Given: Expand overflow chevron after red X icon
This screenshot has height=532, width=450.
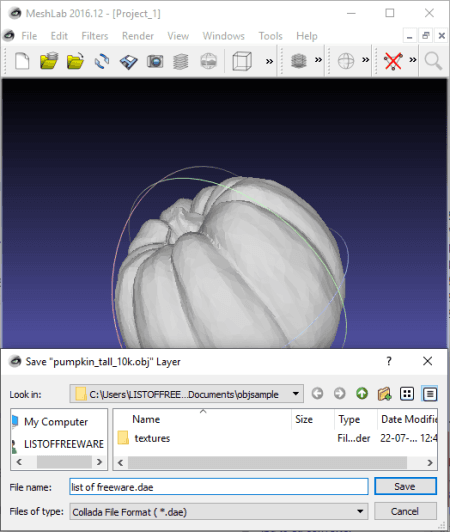Looking at the screenshot, I should (x=412, y=60).
